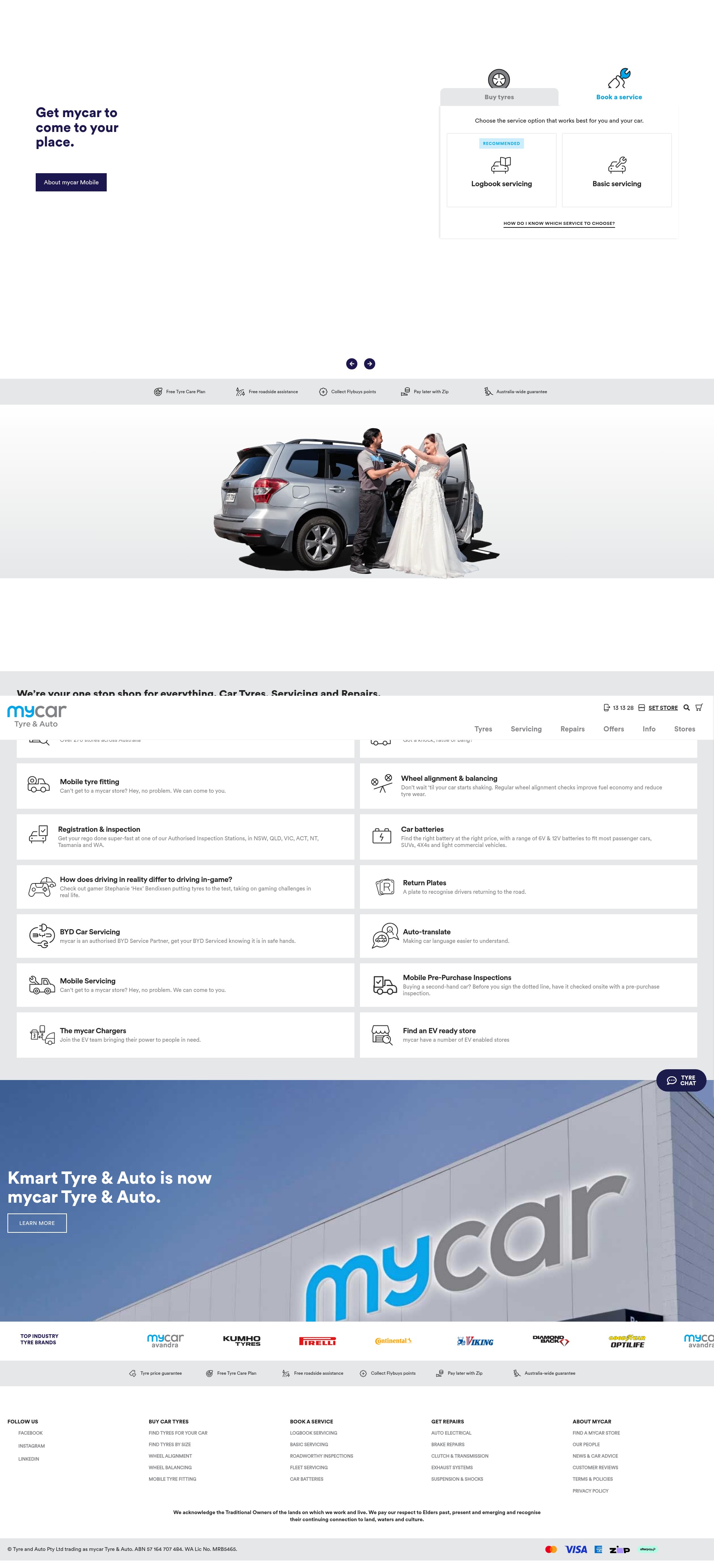Open the search magnifier icon
This screenshot has width=714, height=1568.
686,707
